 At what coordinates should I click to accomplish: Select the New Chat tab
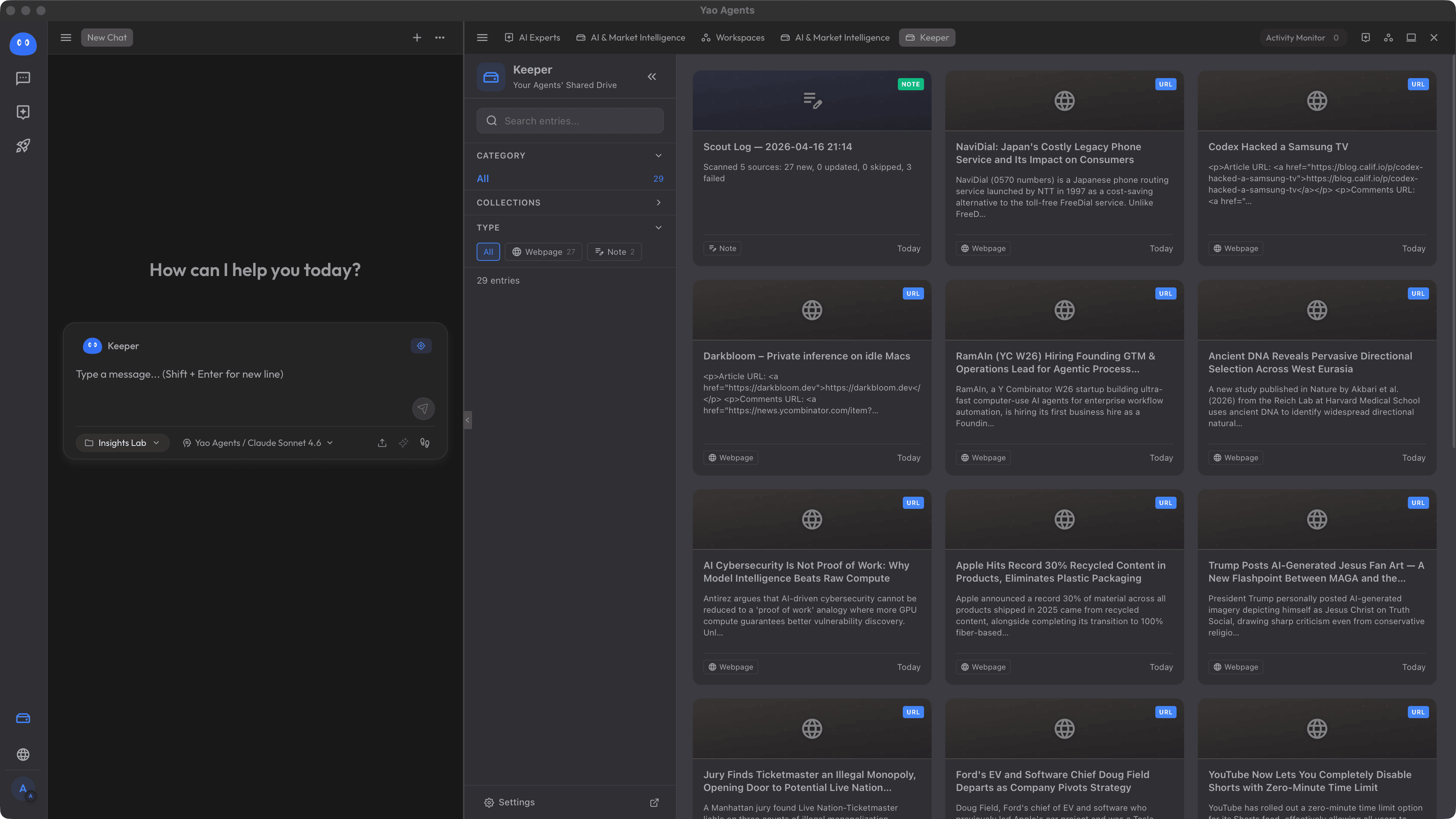point(107,37)
